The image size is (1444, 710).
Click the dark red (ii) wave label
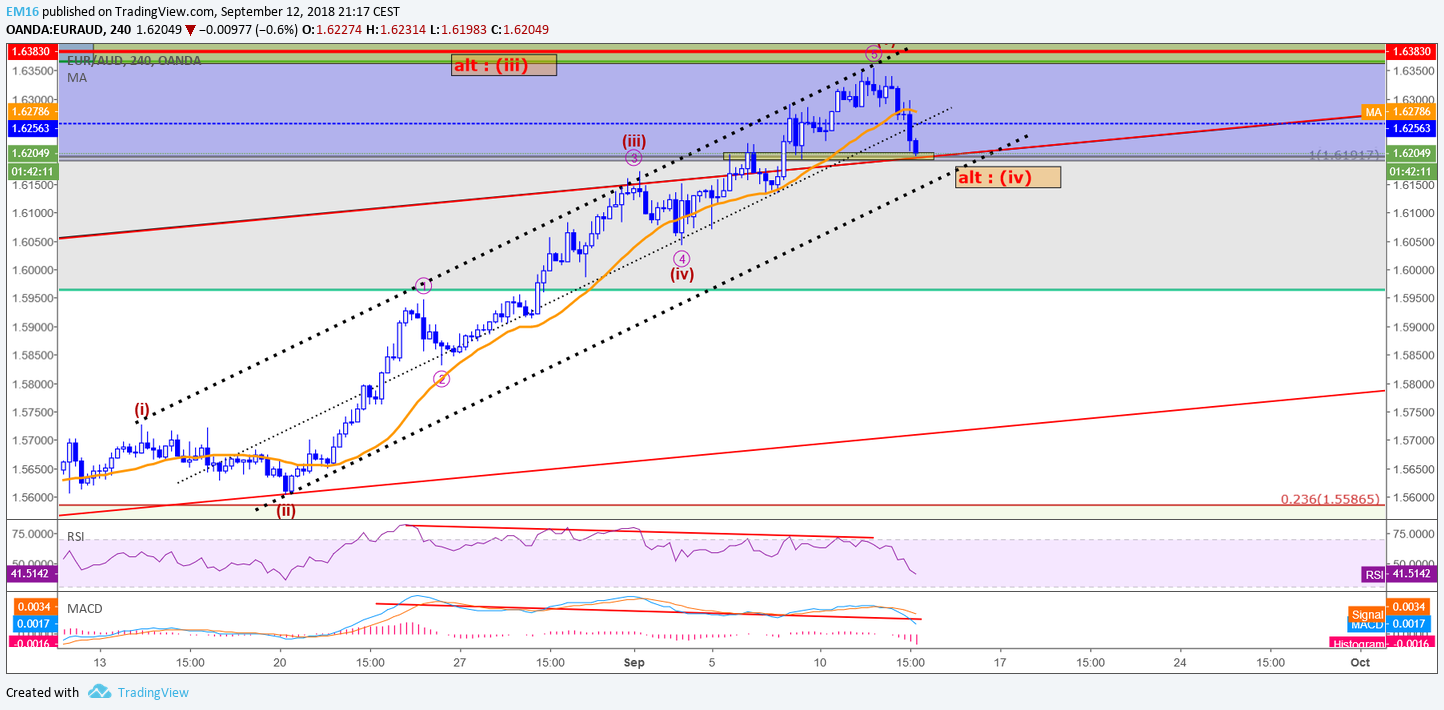286,510
